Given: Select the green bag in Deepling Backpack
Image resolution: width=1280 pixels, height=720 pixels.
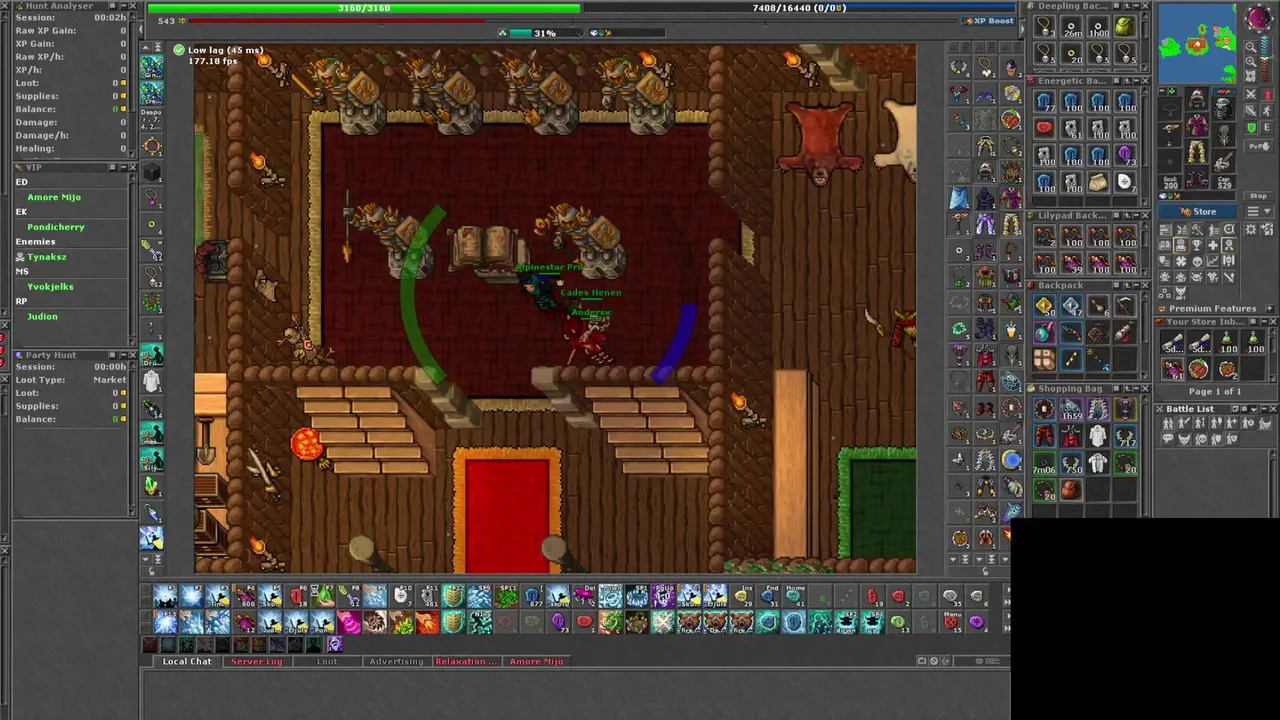Looking at the screenshot, I should tap(1125, 26).
